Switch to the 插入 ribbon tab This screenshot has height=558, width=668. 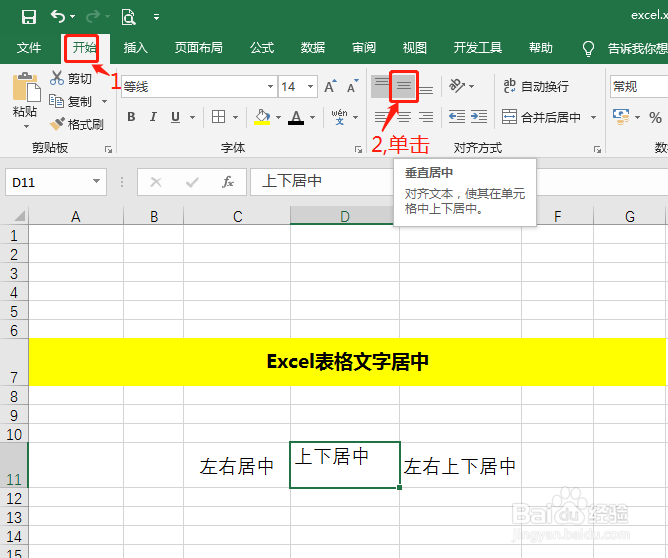[x=135, y=48]
